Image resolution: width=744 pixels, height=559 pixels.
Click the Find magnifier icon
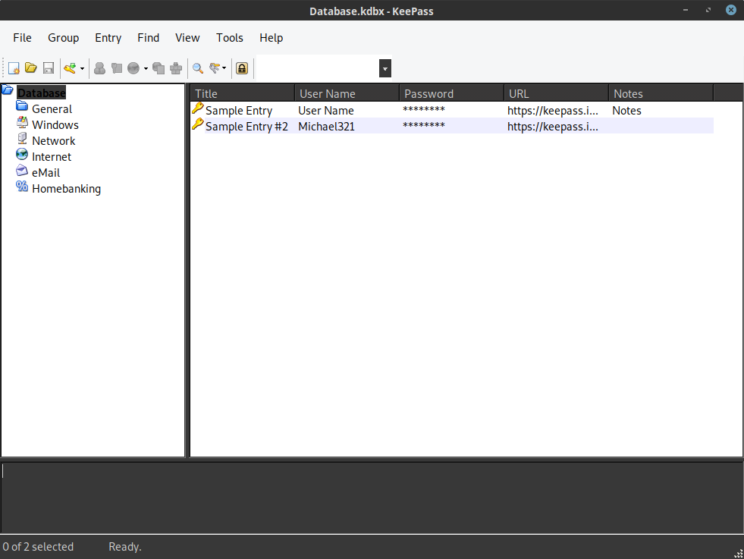tap(198, 68)
